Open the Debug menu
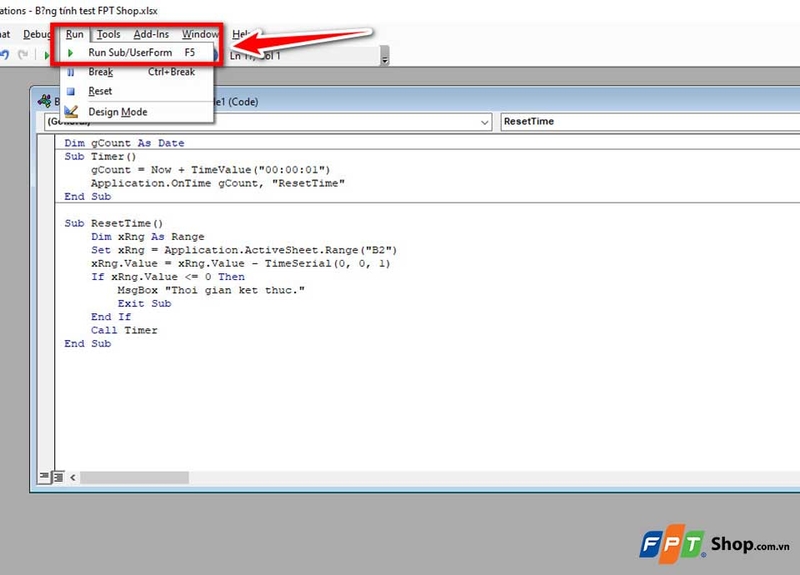Viewport: 800px width, 575px height. [x=37, y=34]
